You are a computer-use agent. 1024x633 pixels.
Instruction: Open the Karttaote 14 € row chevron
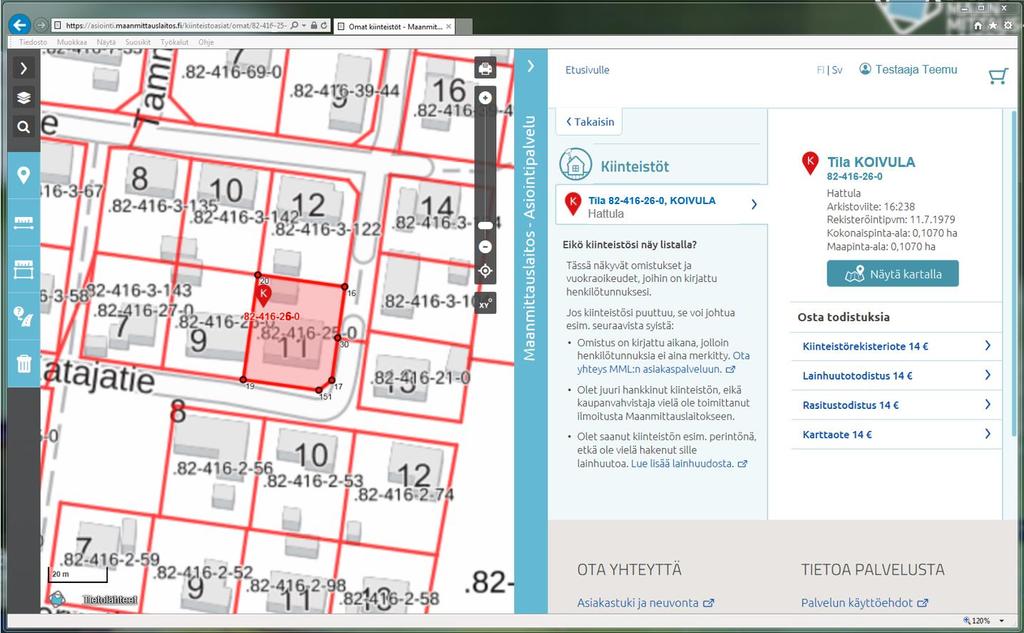tap(987, 434)
